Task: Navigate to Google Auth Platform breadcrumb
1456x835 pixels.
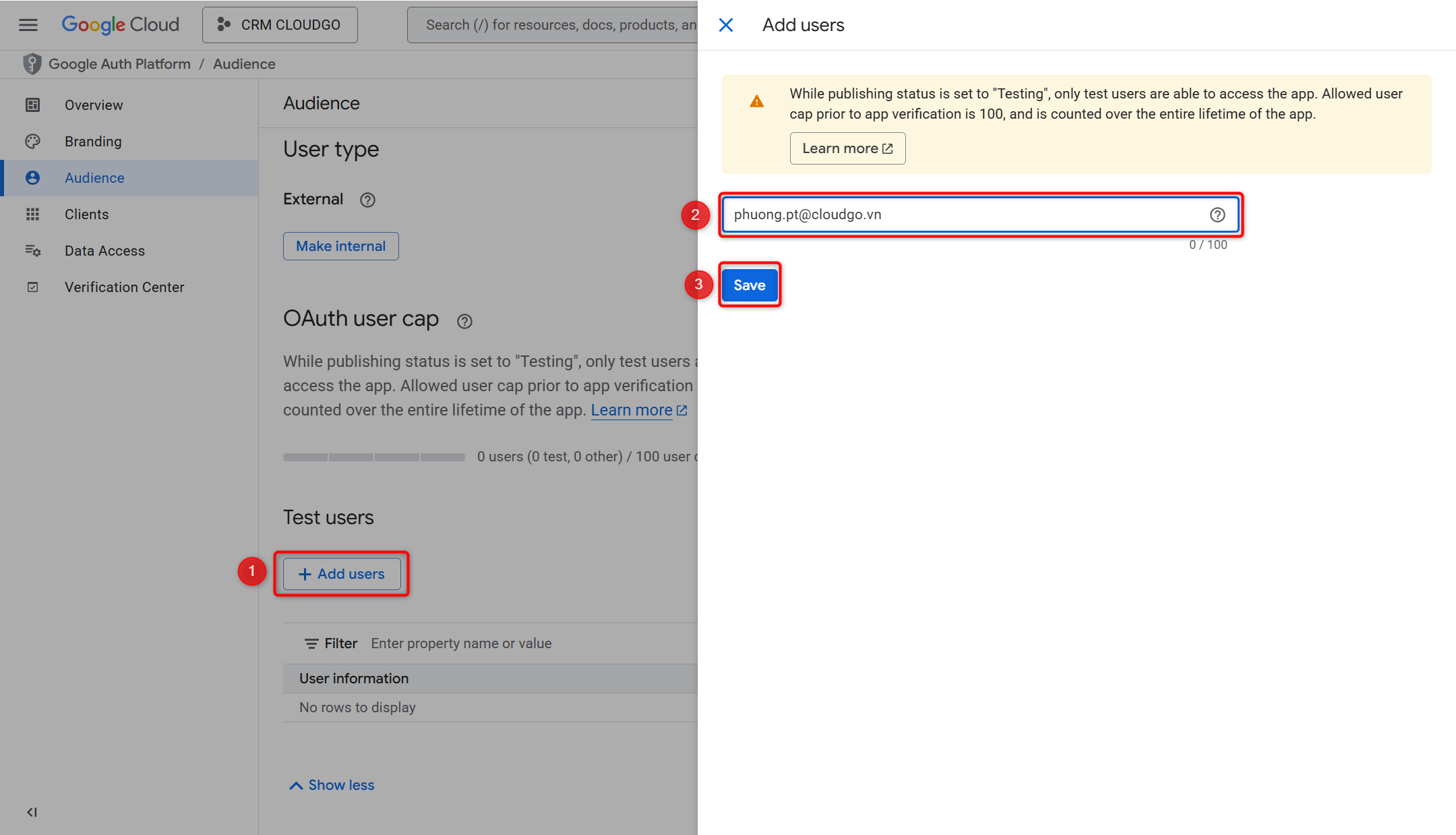Action: click(119, 63)
